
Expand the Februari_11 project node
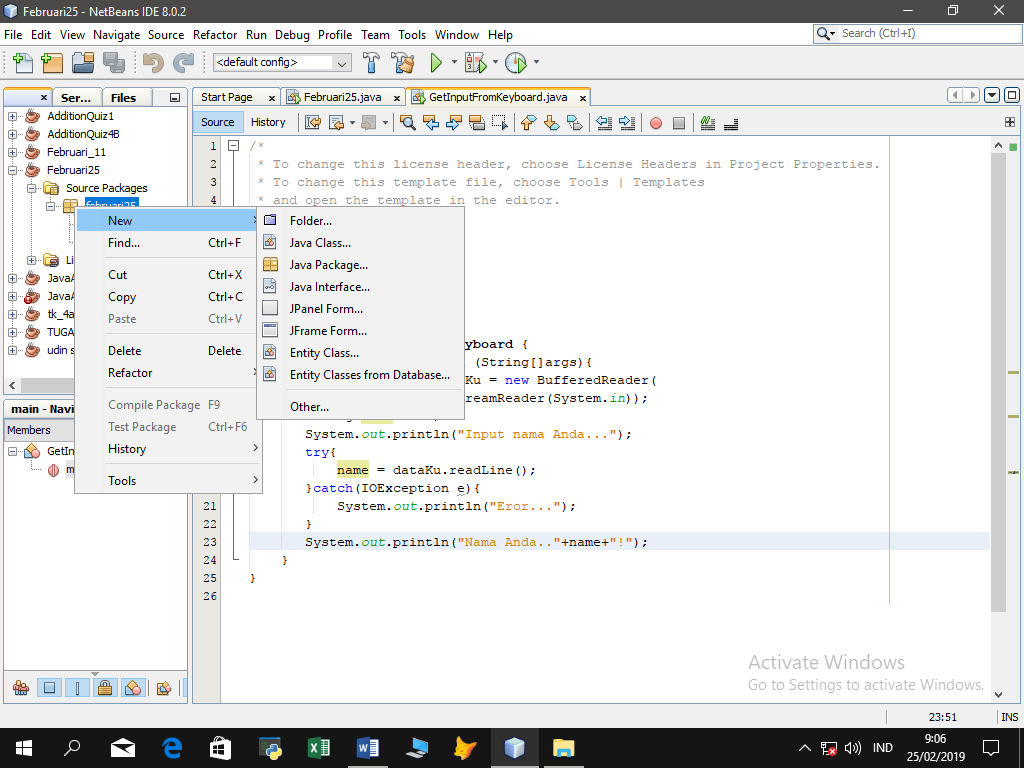(x=12, y=152)
